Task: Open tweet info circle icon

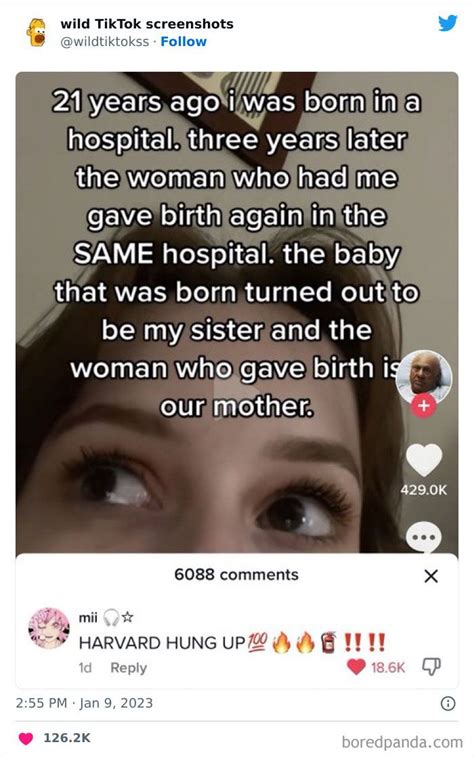Action: coord(448,703)
